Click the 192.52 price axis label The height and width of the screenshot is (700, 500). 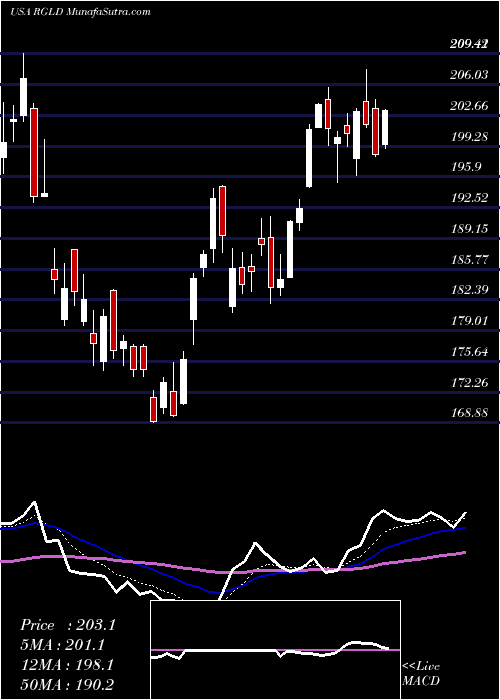(469, 198)
